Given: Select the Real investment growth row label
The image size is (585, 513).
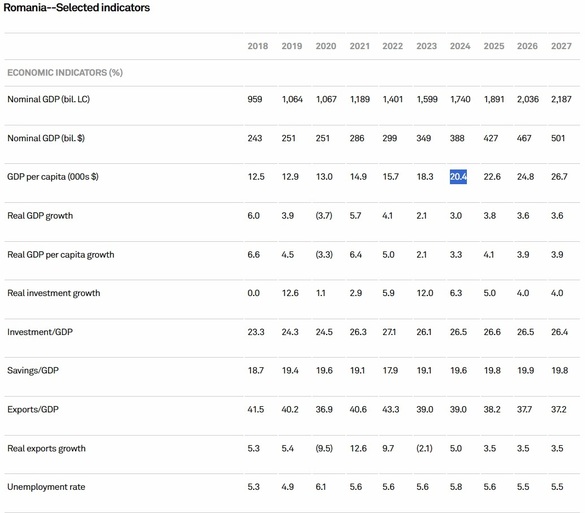Looking at the screenshot, I should click(54, 293).
